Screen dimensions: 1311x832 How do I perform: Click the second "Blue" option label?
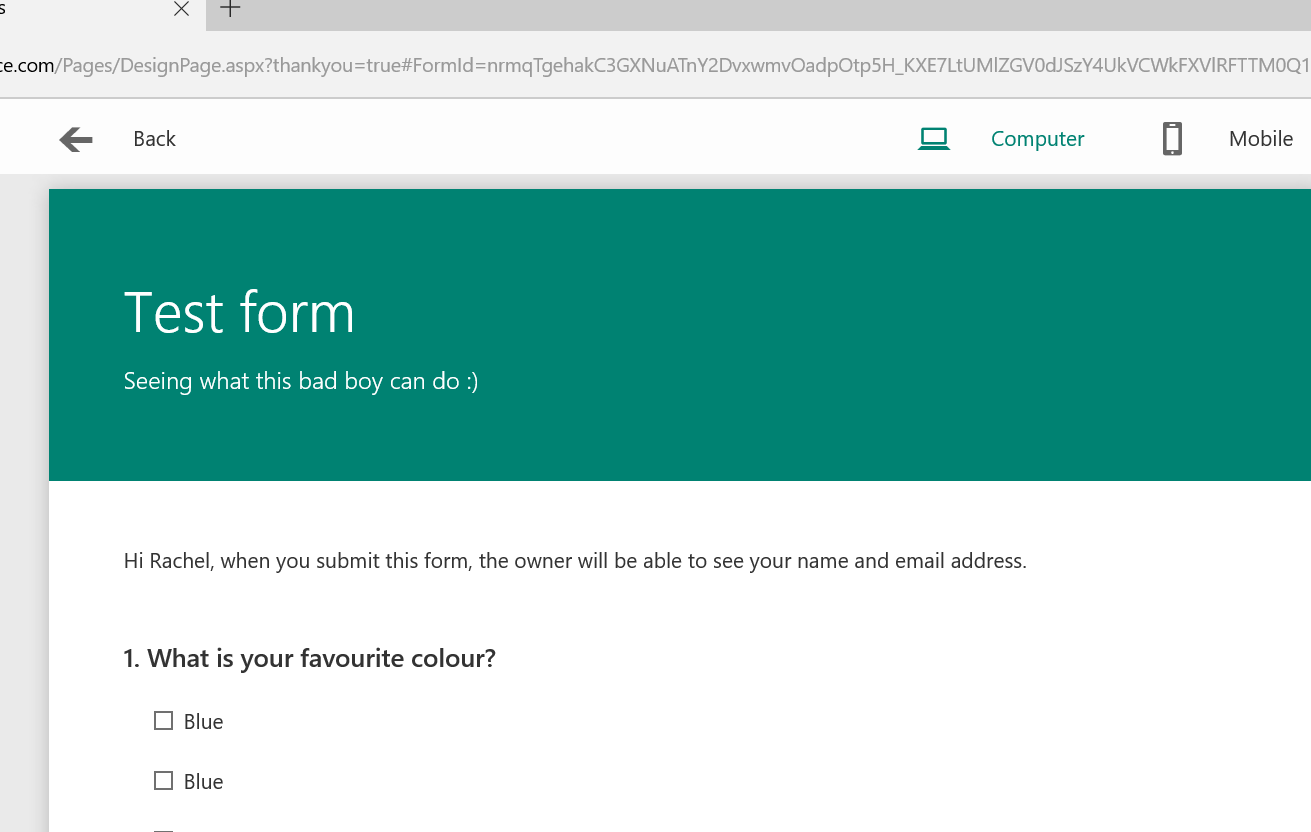coord(203,782)
